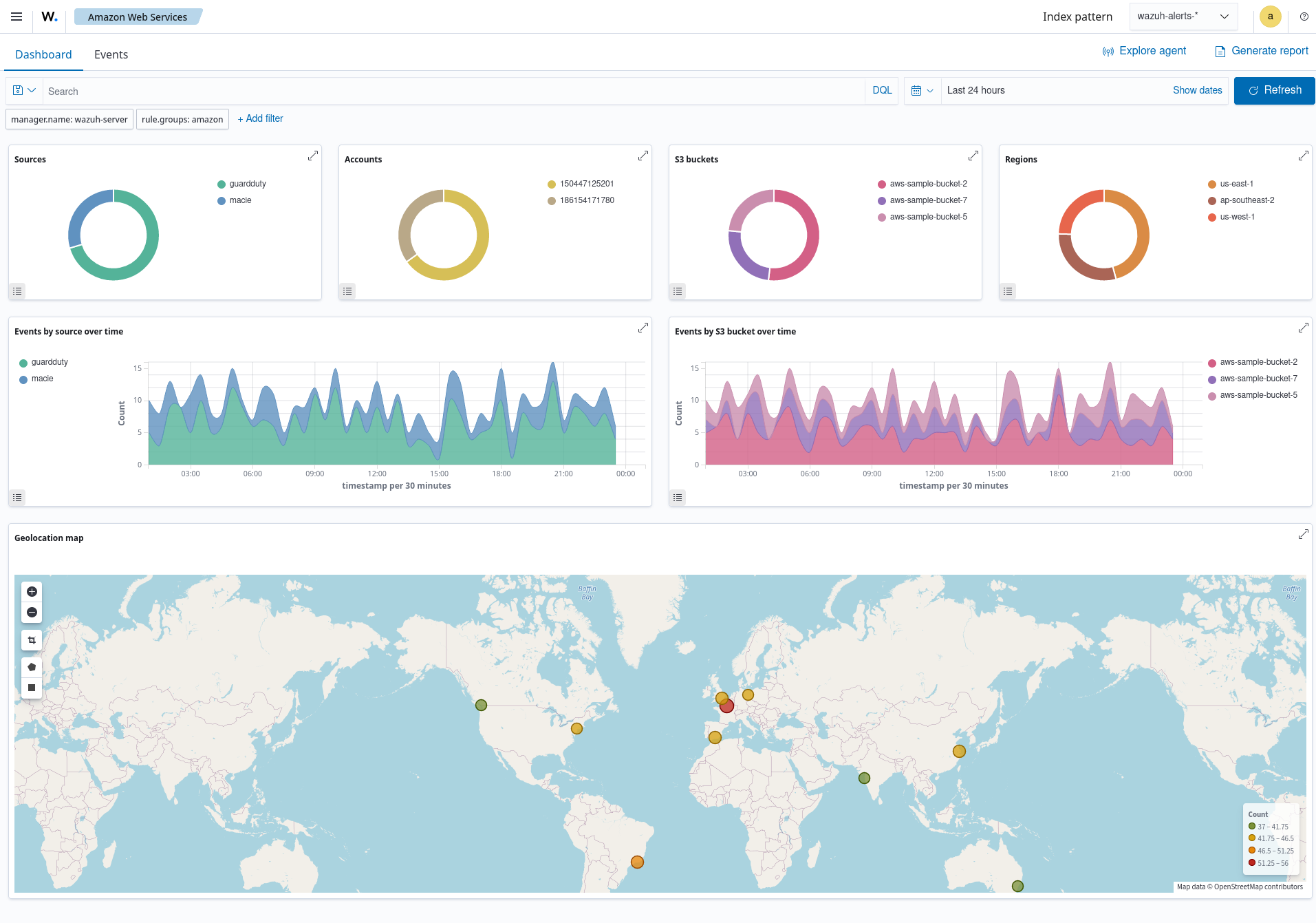Screen dimensions: 1316x923
Task: Open the calendar quick select icon
Action: (922, 90)
